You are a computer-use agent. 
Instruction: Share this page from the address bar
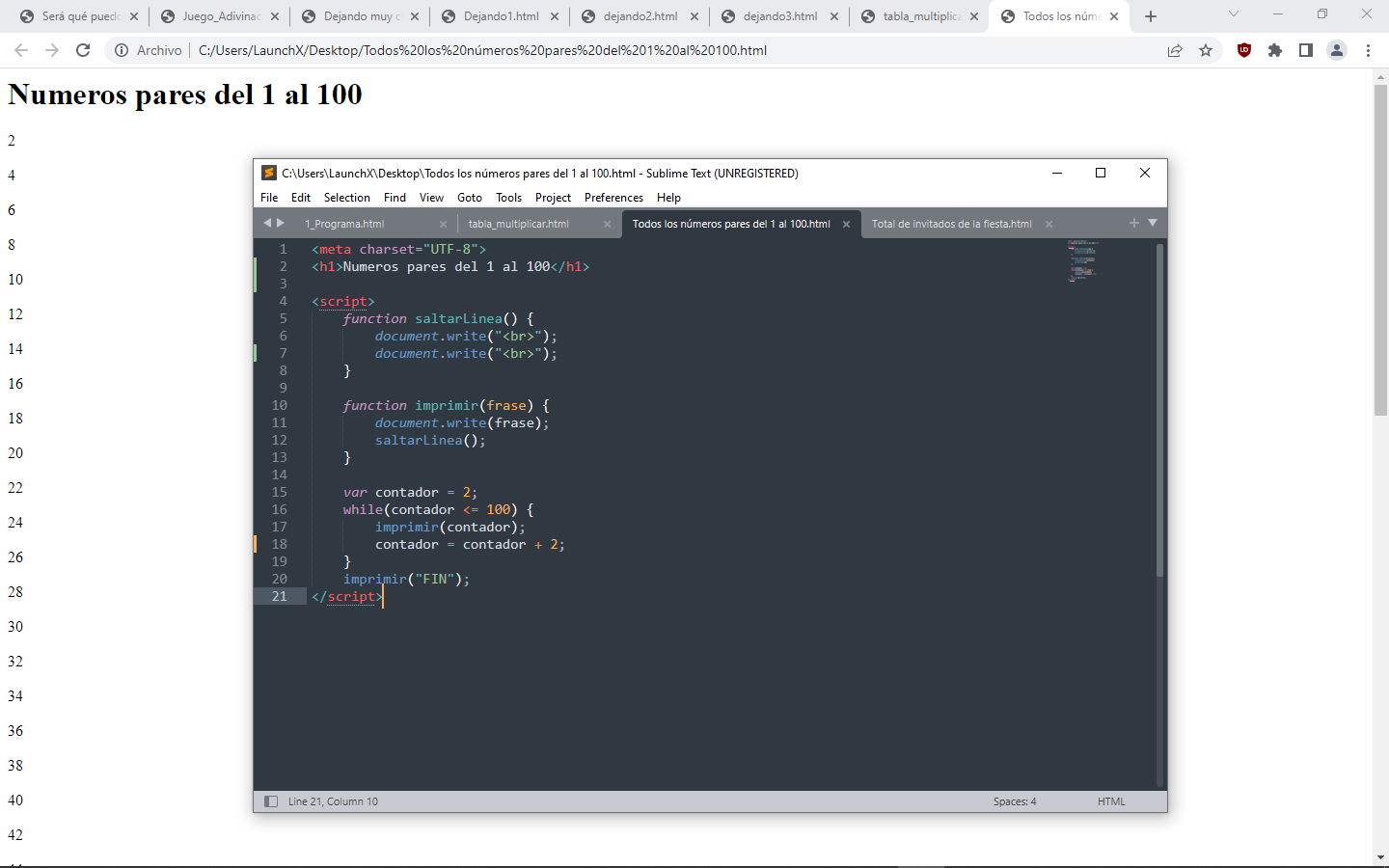1175,50
